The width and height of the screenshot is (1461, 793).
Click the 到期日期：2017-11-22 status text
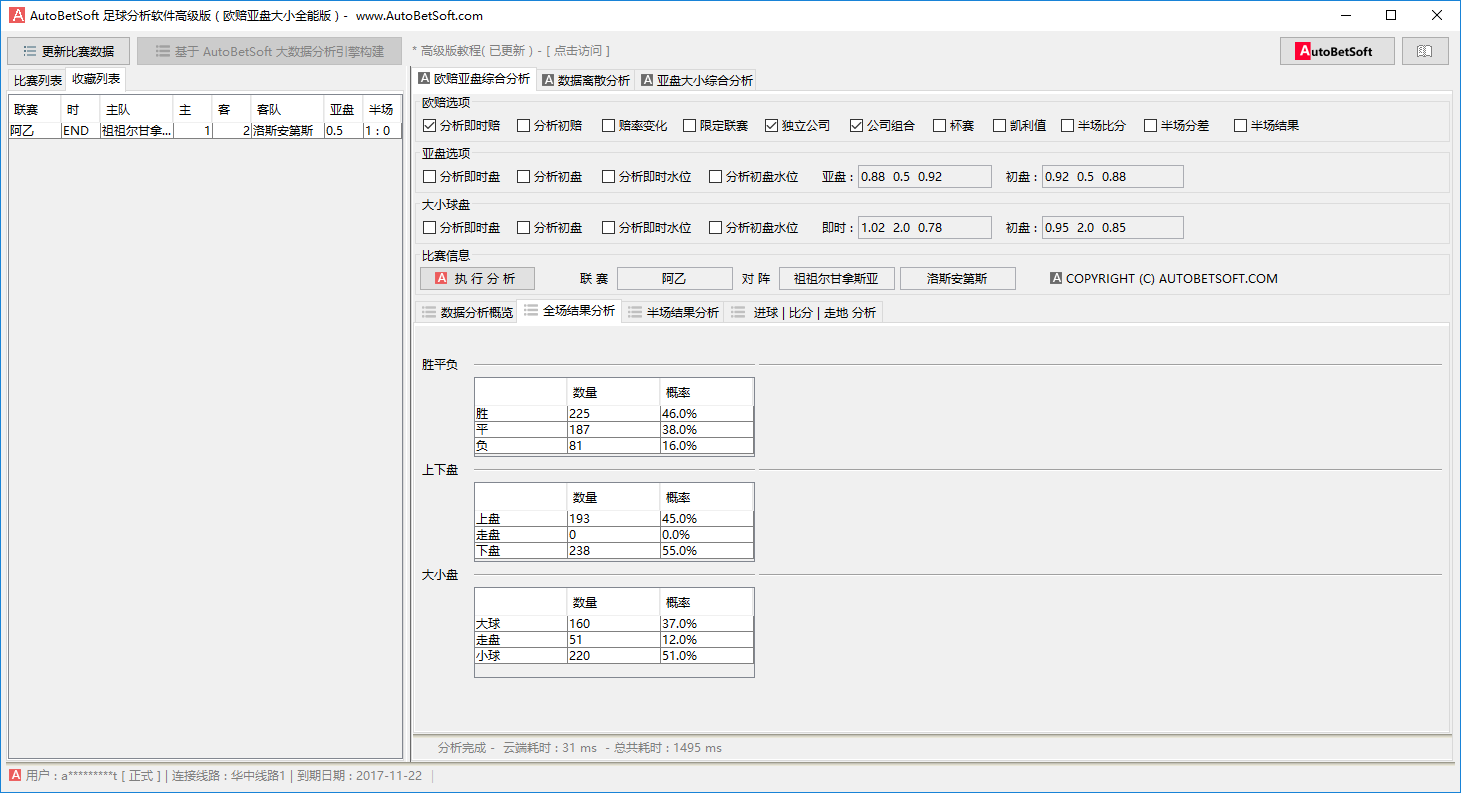point(361,776)
